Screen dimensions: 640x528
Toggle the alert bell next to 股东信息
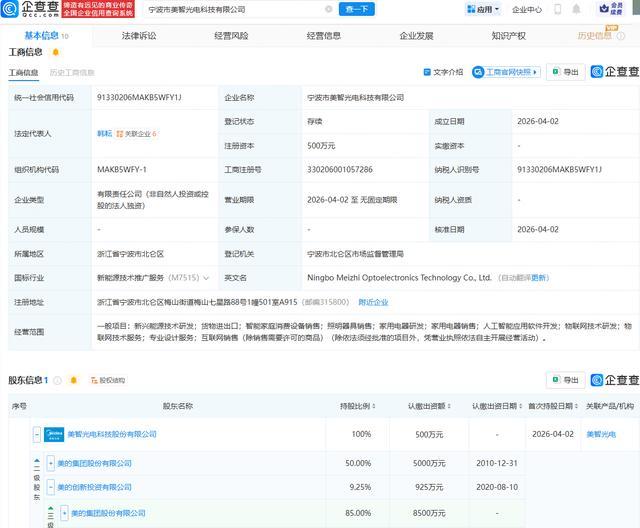click(73, 380)
